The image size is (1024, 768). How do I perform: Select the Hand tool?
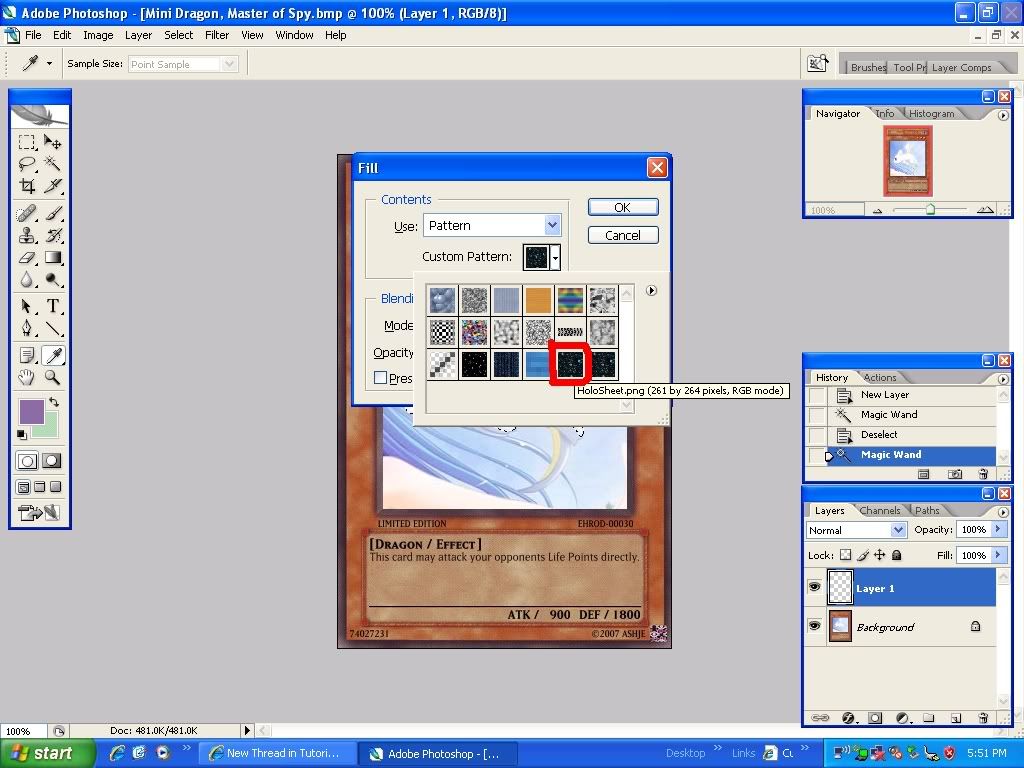click(27, 377)
